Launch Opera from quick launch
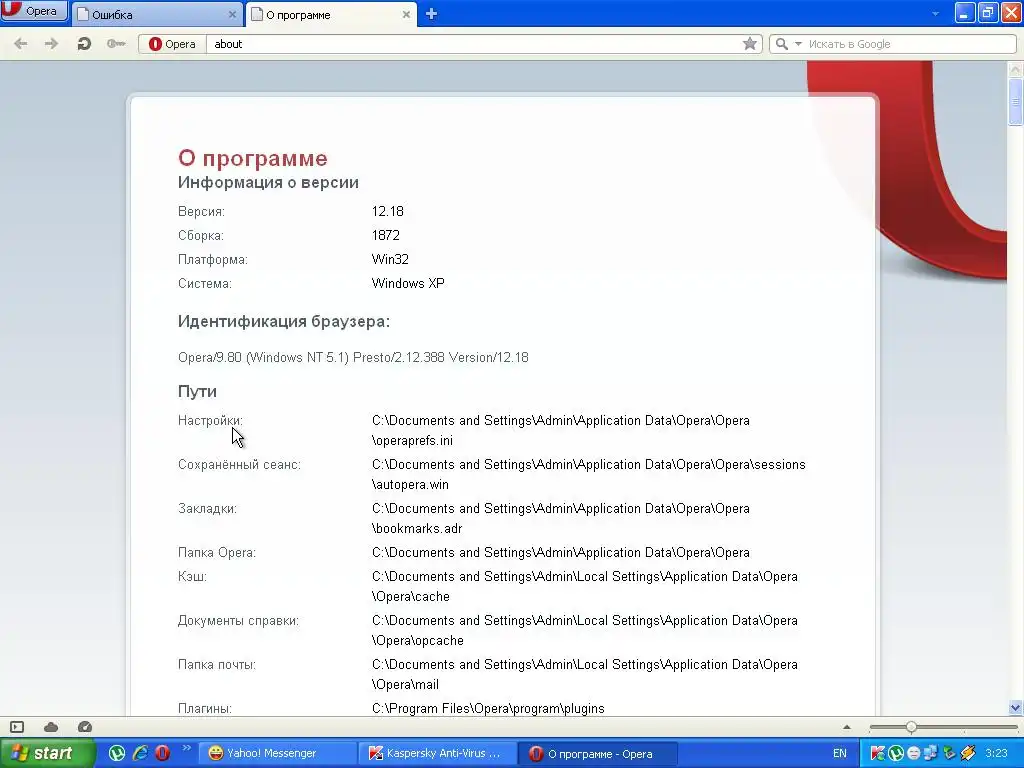Image resolution: width=1024 pixels, height=768 pixels. point(162,753)
